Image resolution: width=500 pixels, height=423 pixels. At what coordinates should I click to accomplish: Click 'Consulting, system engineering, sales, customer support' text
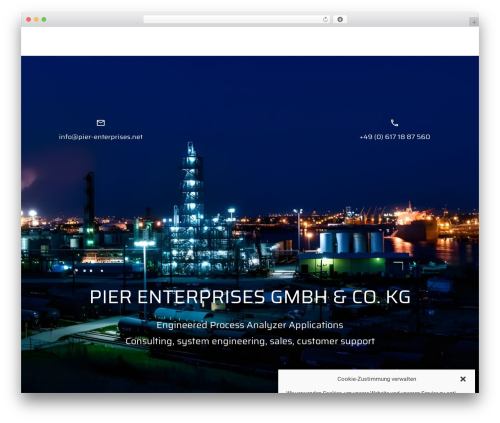(250, 341)
